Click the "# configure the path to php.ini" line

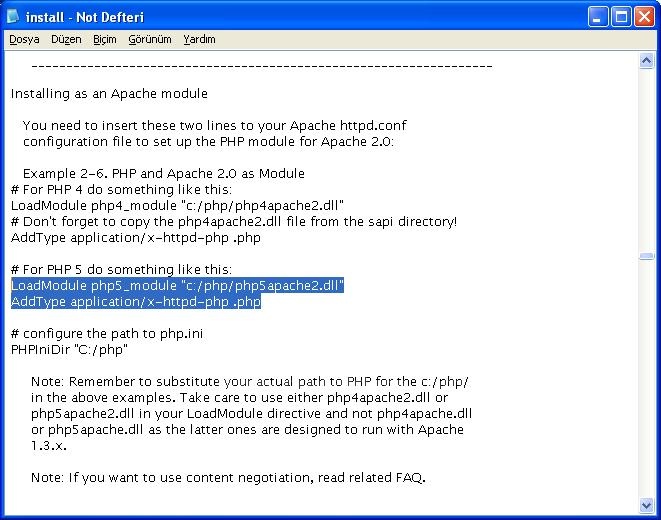click(x=107, y=334)
